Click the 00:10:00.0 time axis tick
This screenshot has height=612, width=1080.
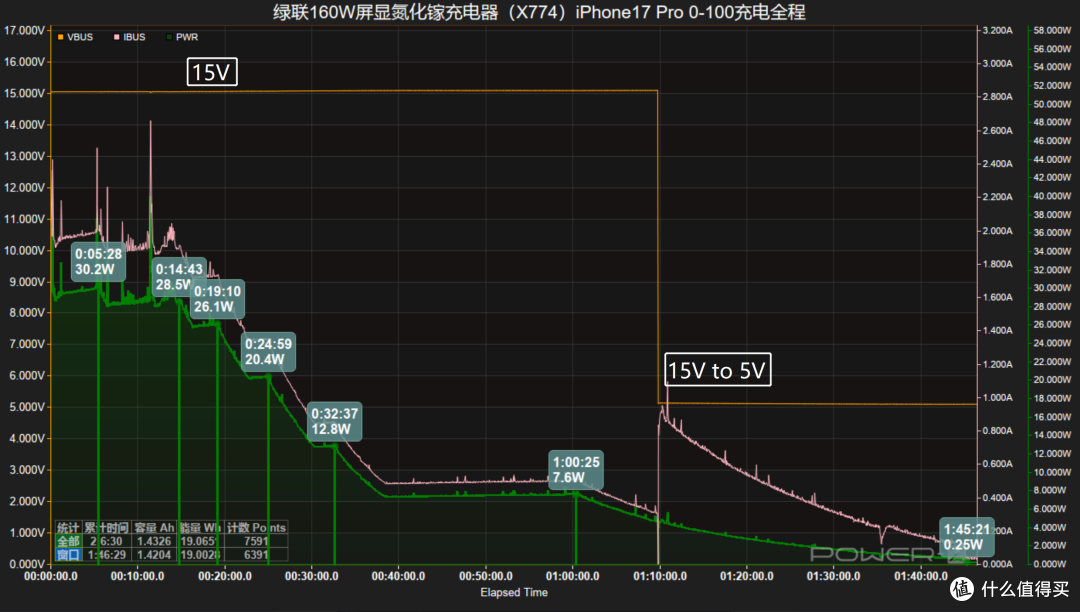coord(137,576)
